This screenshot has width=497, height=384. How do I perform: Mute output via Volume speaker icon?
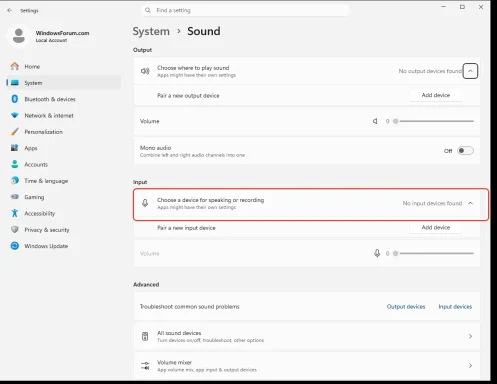[375, 121]
